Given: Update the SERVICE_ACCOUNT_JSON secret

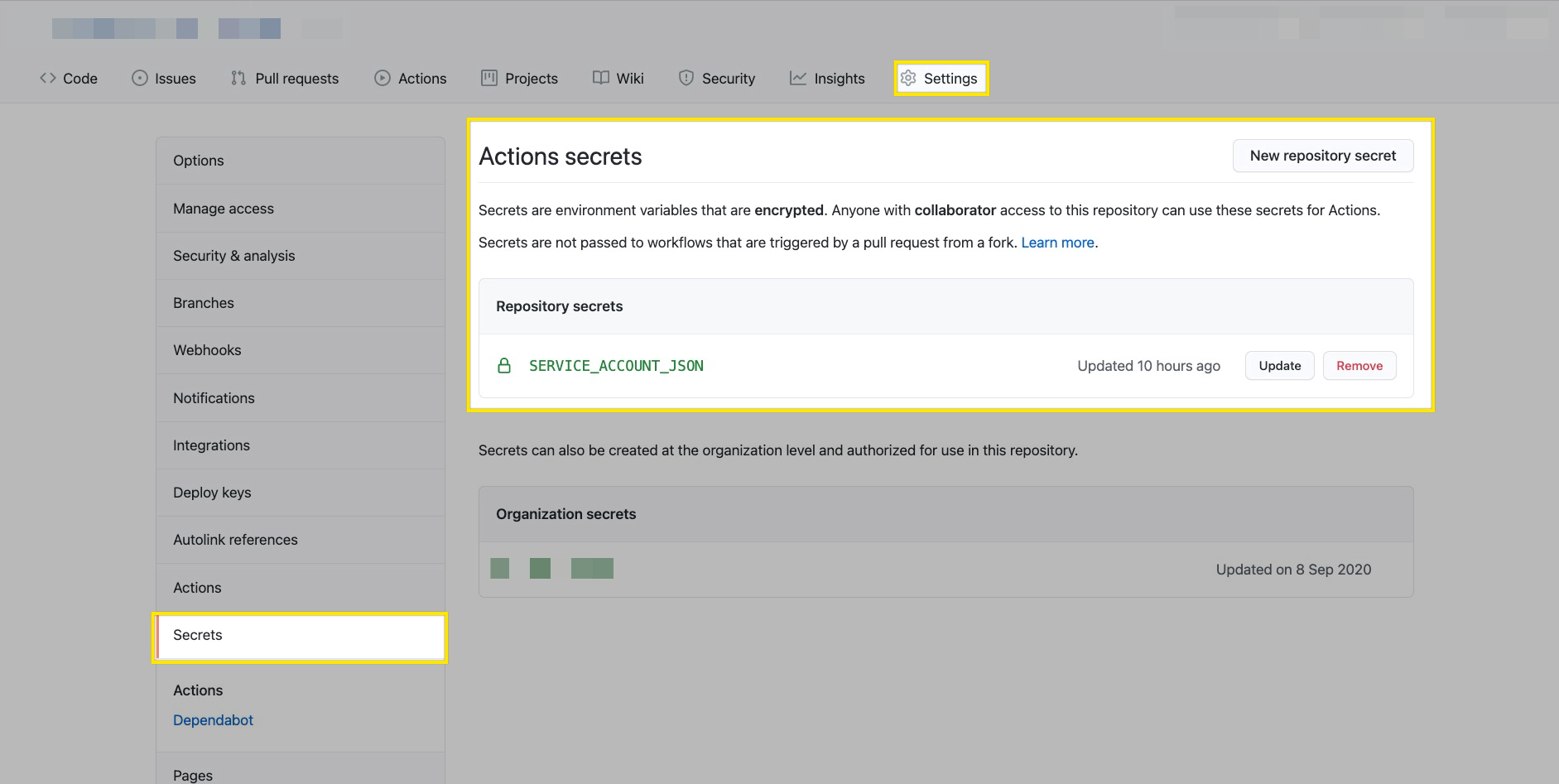Looking at the screenshot, I should (1279, 365).
